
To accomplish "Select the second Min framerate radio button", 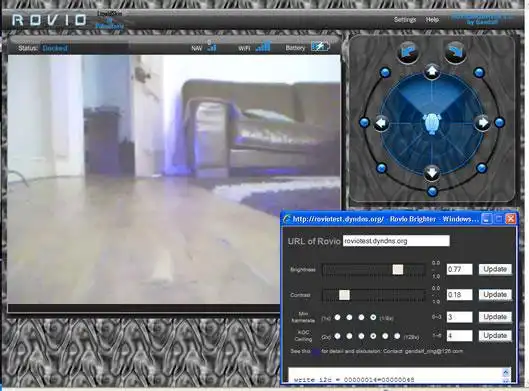I will click(349, 317).
